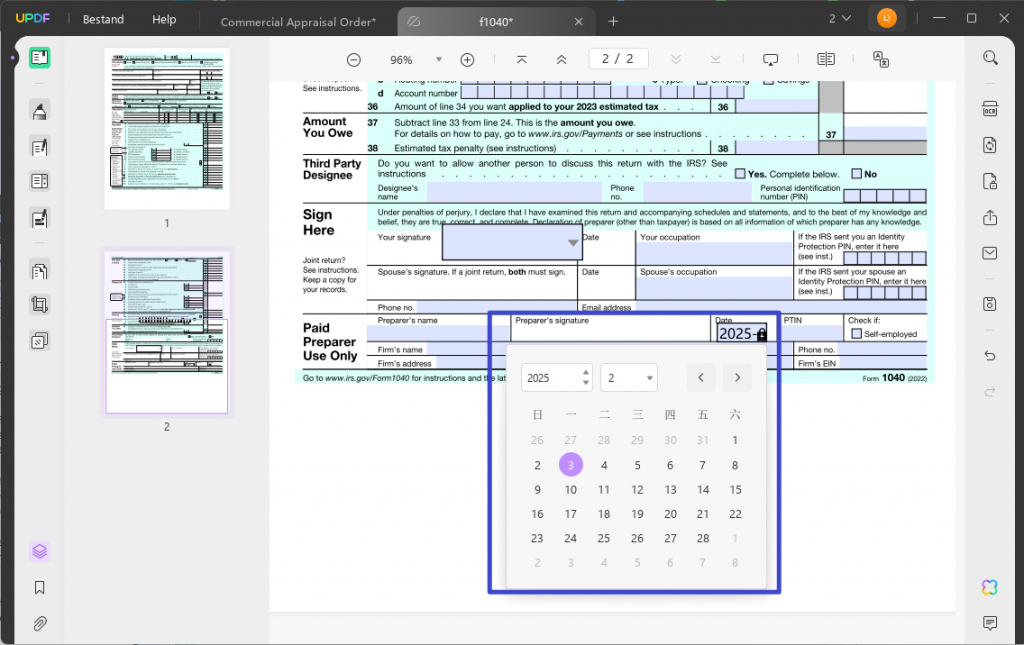Open the Help menu
Viewport: 1024px width, 645px height.
[164, 19]
